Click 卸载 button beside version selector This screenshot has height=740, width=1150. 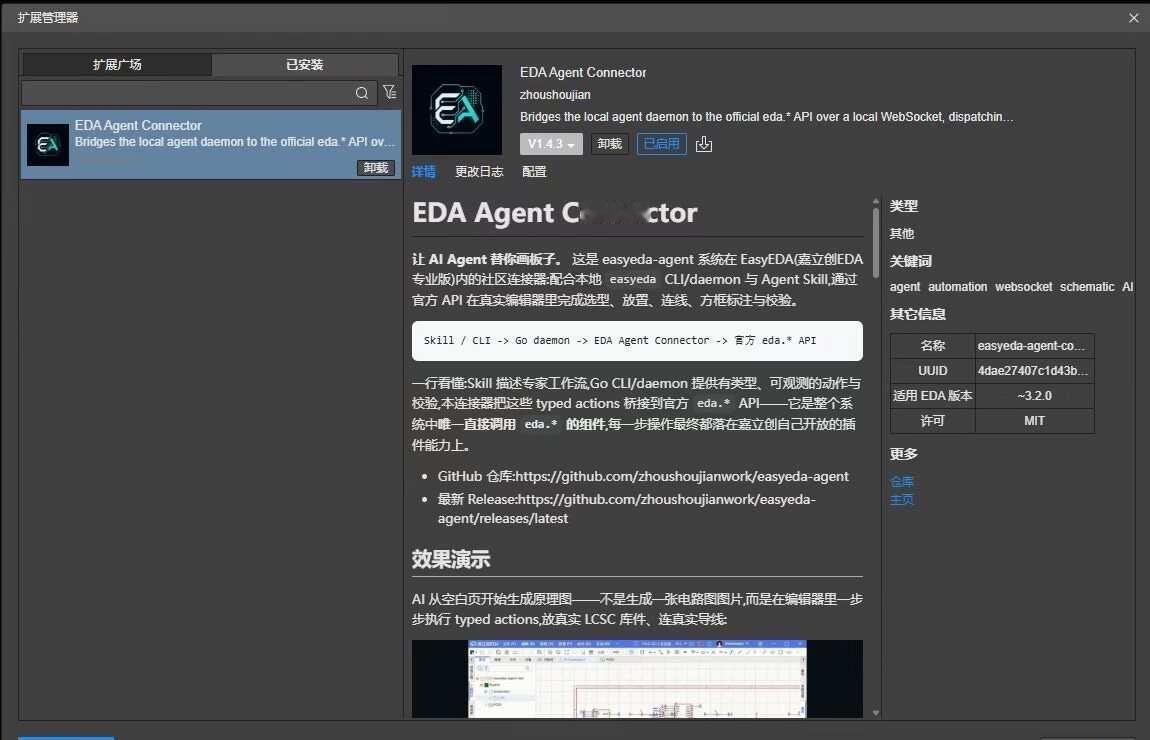[609, 144]
